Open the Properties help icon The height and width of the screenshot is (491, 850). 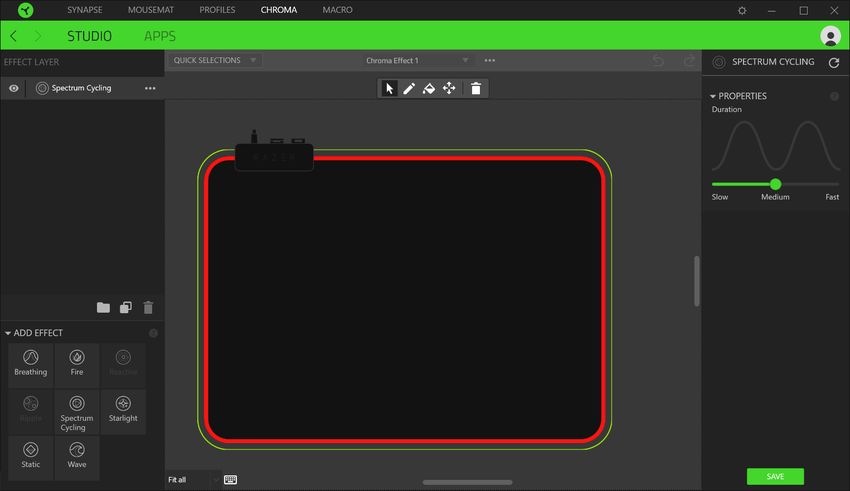pos(834,96)
